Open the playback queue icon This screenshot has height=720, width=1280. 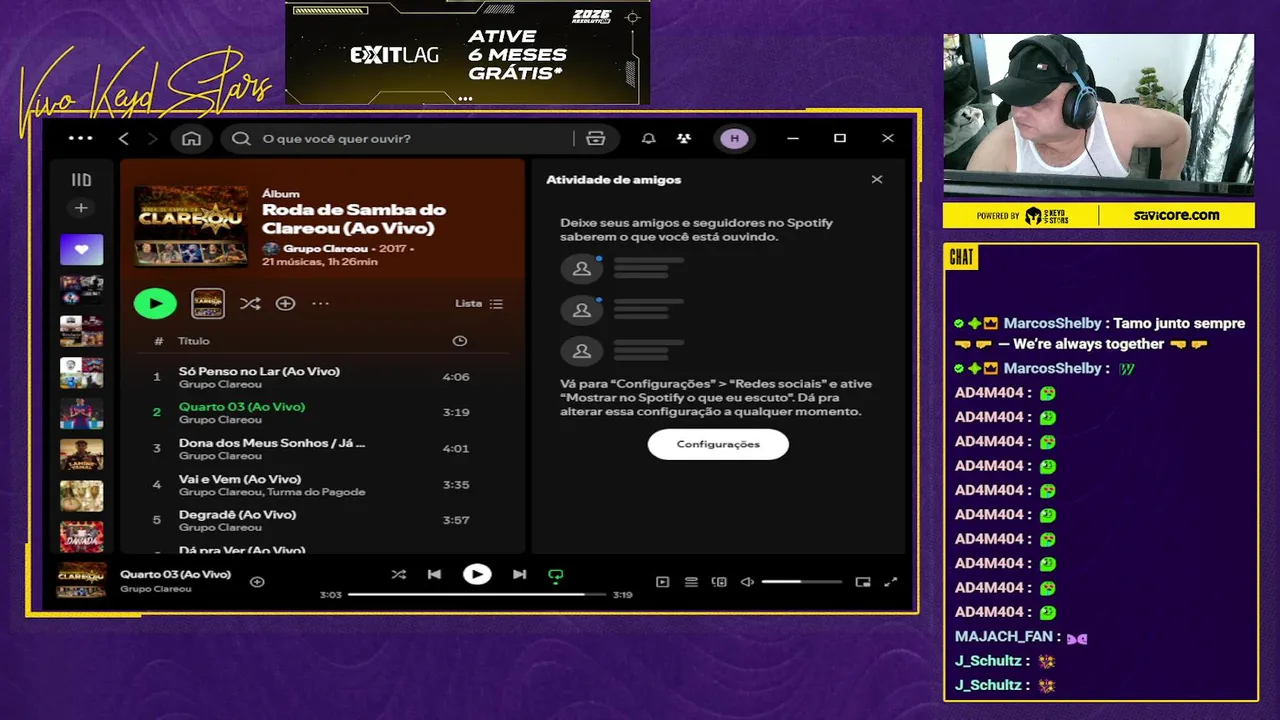tap(691, 582)
